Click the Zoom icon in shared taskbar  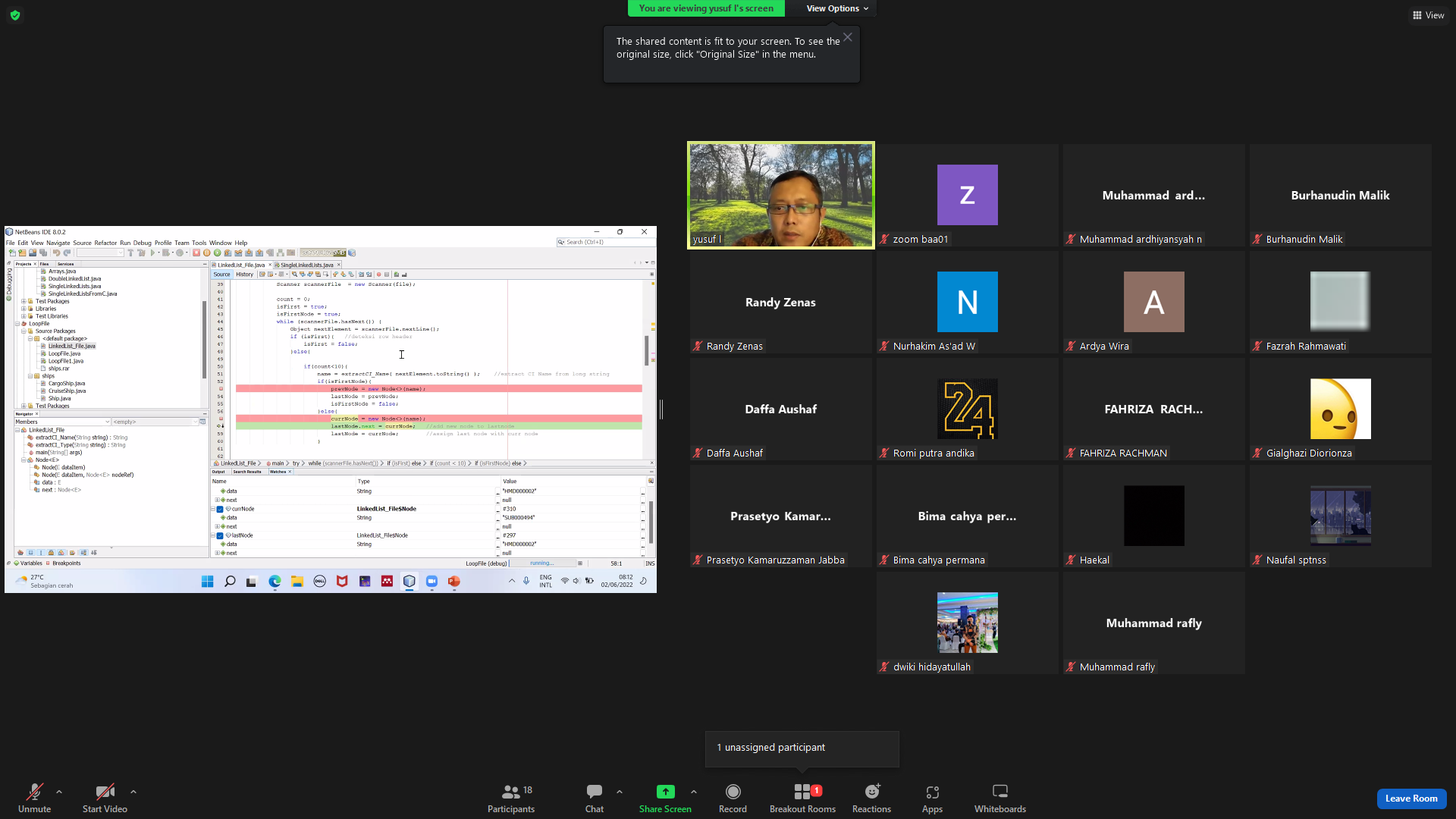point(431,582)
